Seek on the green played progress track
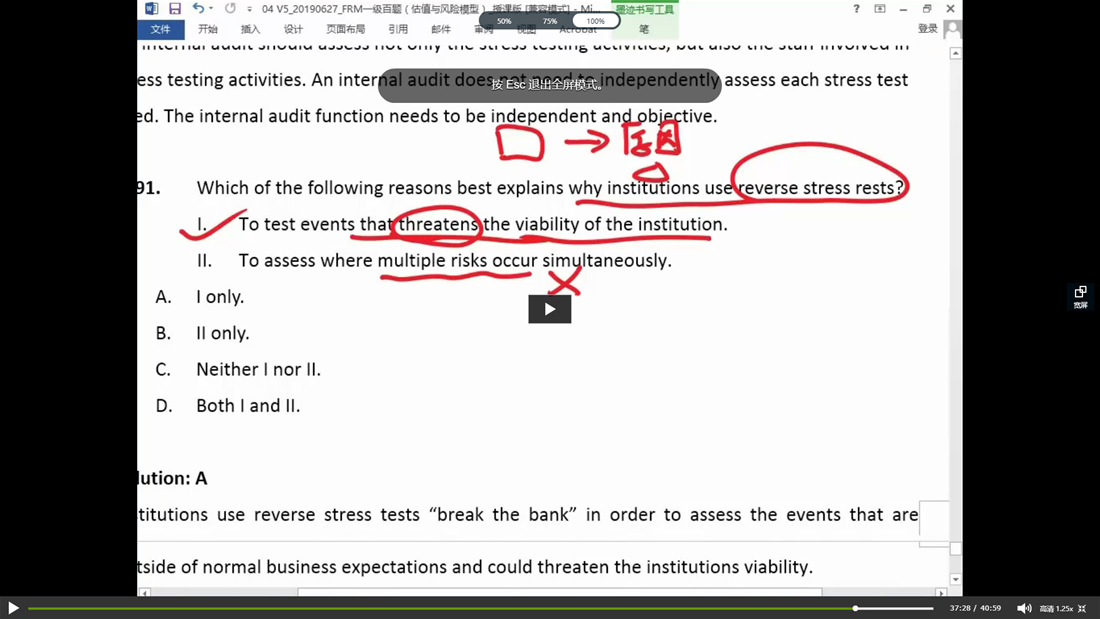Viewport: 1100px width, 619px height. [440, 608]
